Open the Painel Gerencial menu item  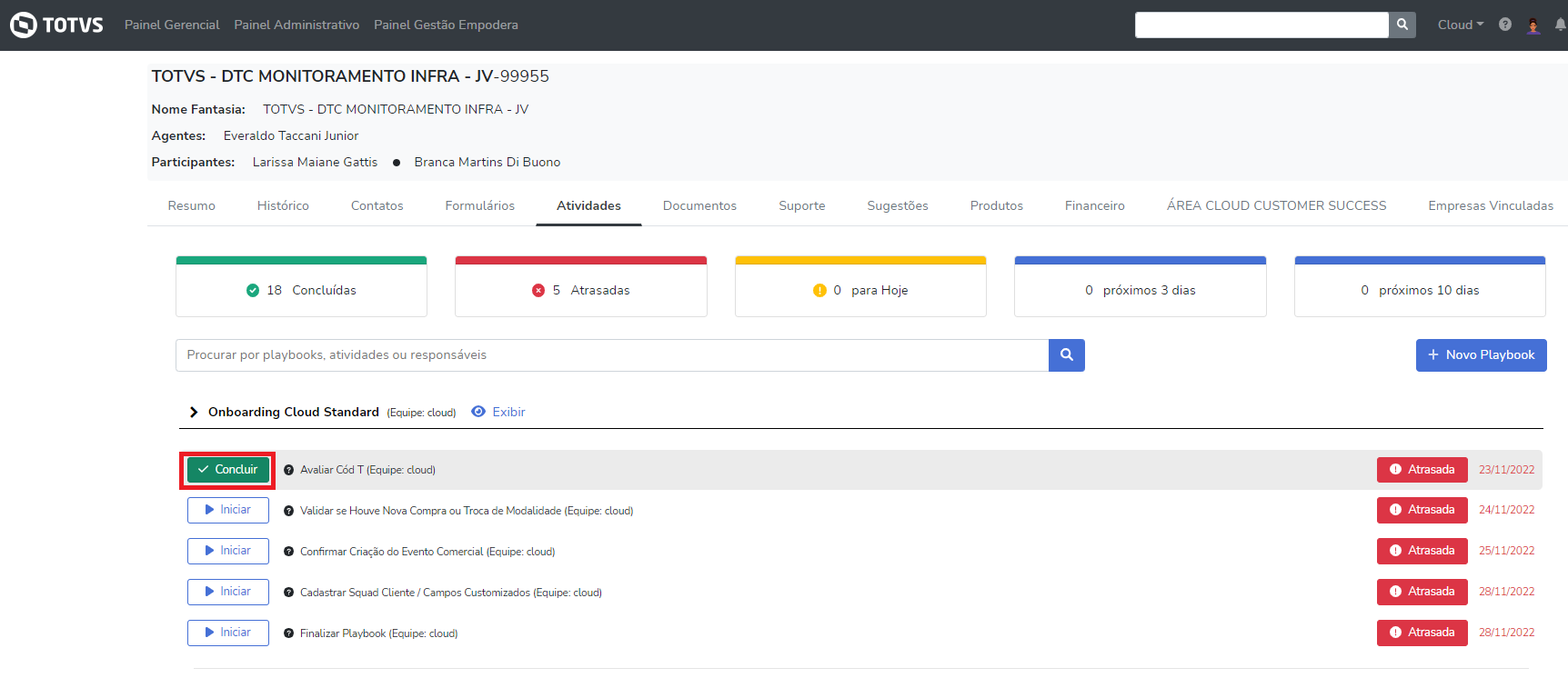click(x=172, y=25)
